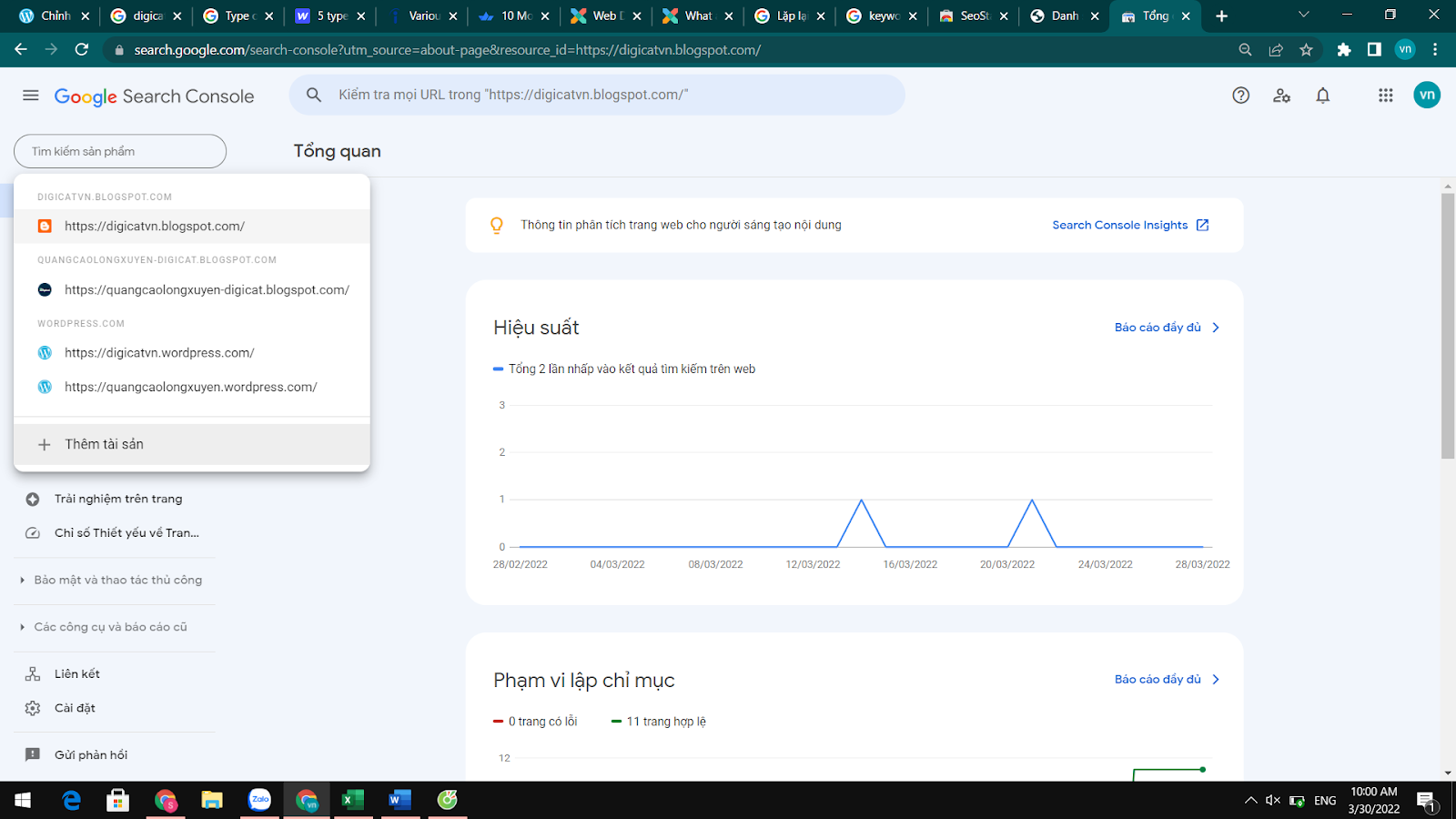Open Word from the taskbar
This screenshot has width=1456, height=819.
click(399, 800)
